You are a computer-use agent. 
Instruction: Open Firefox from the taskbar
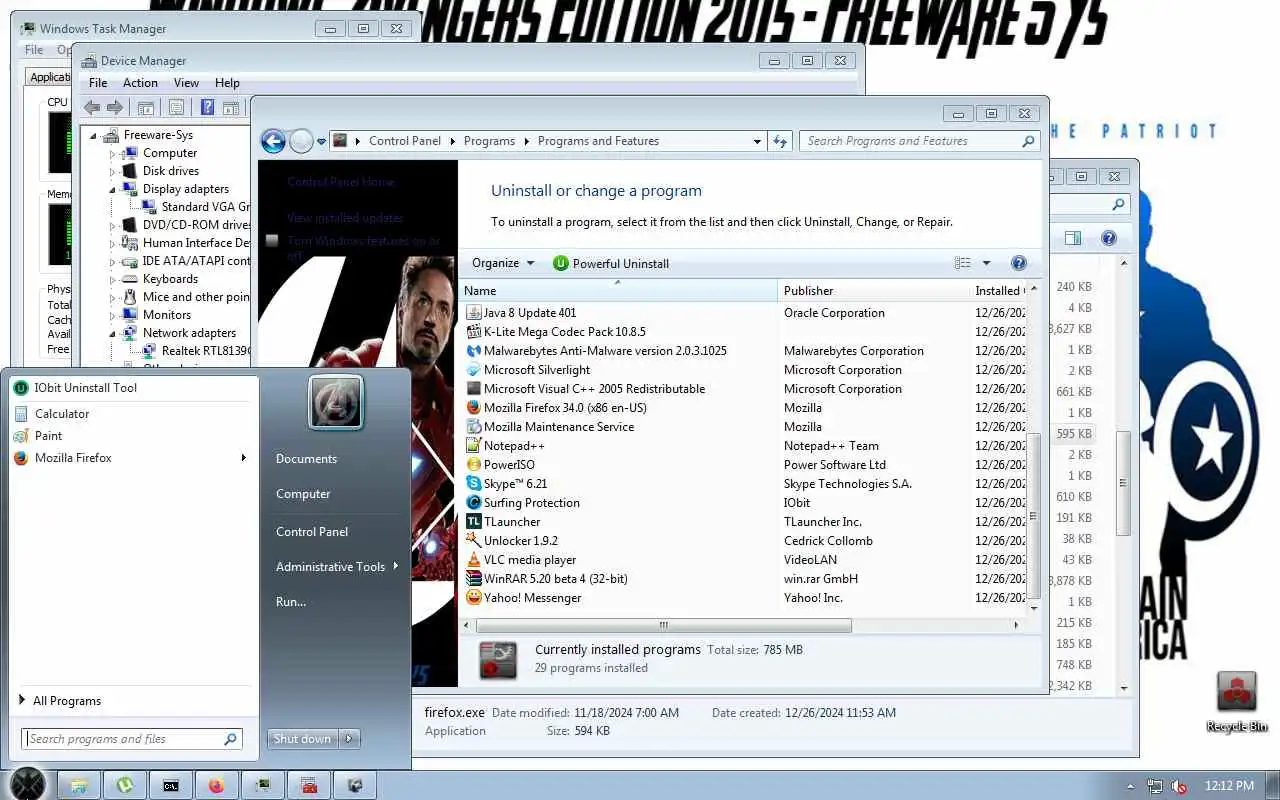[x=217, y=786]
